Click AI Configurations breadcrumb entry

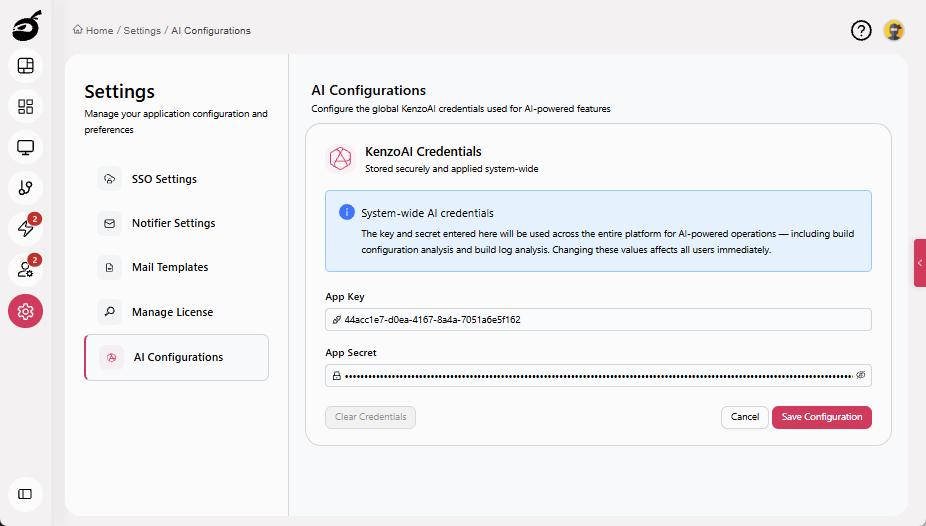(x=211, y=31)
